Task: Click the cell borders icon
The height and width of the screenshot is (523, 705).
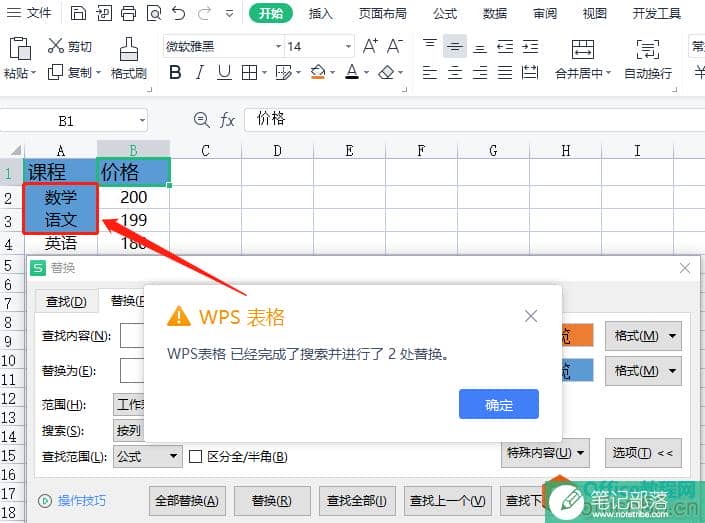Action: [249, 72]
